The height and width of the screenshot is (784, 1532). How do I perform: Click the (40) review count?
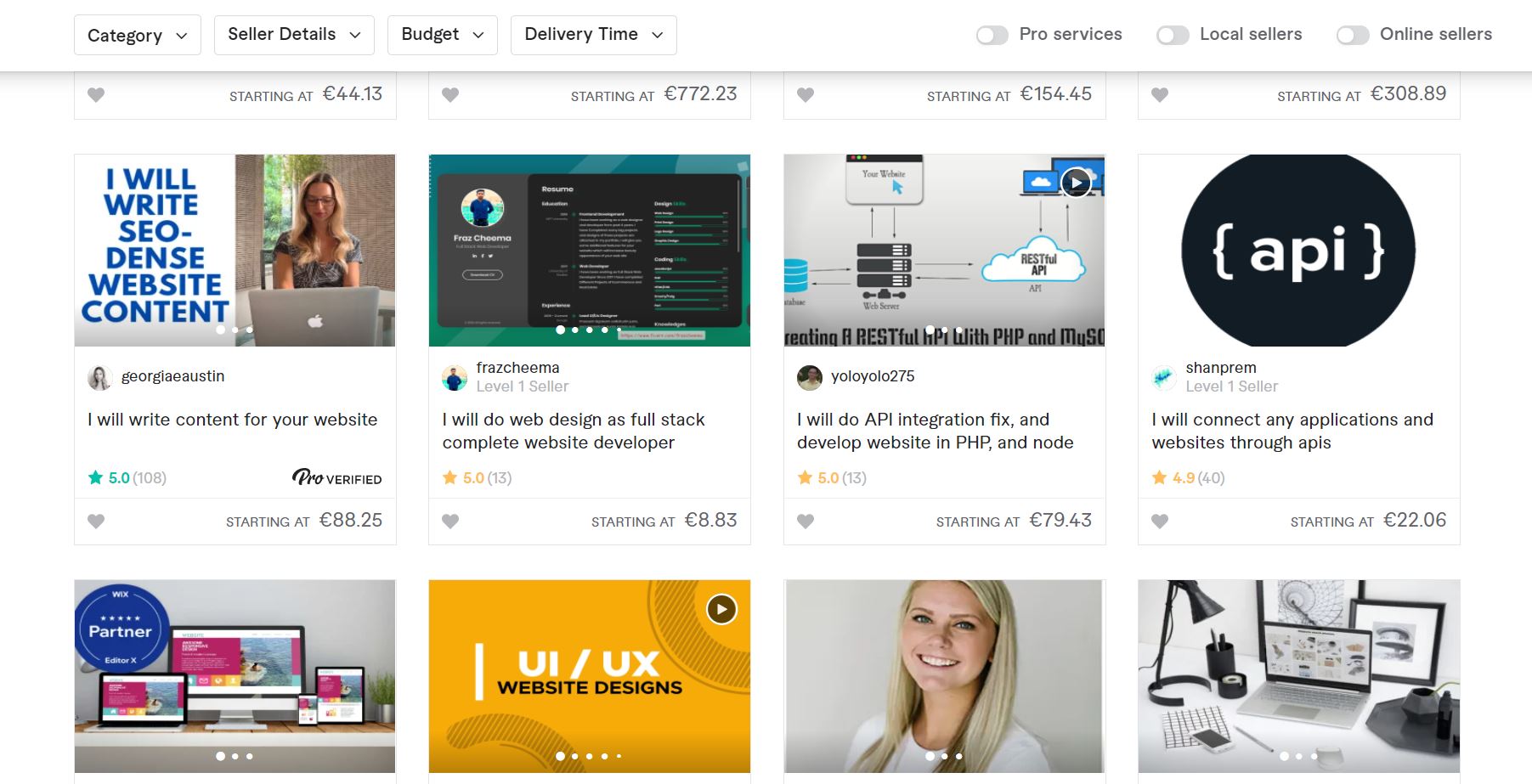click(x=1212, y=478)
